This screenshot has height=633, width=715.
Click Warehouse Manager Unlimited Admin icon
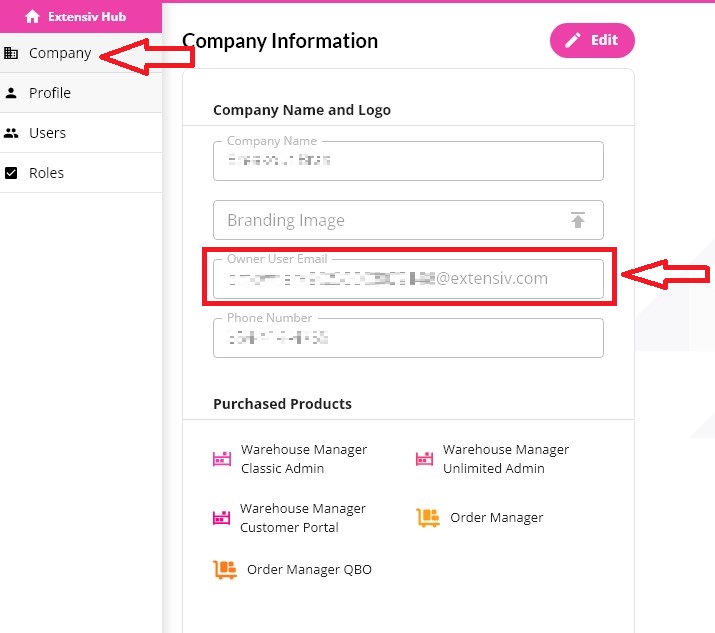point(424,458)
